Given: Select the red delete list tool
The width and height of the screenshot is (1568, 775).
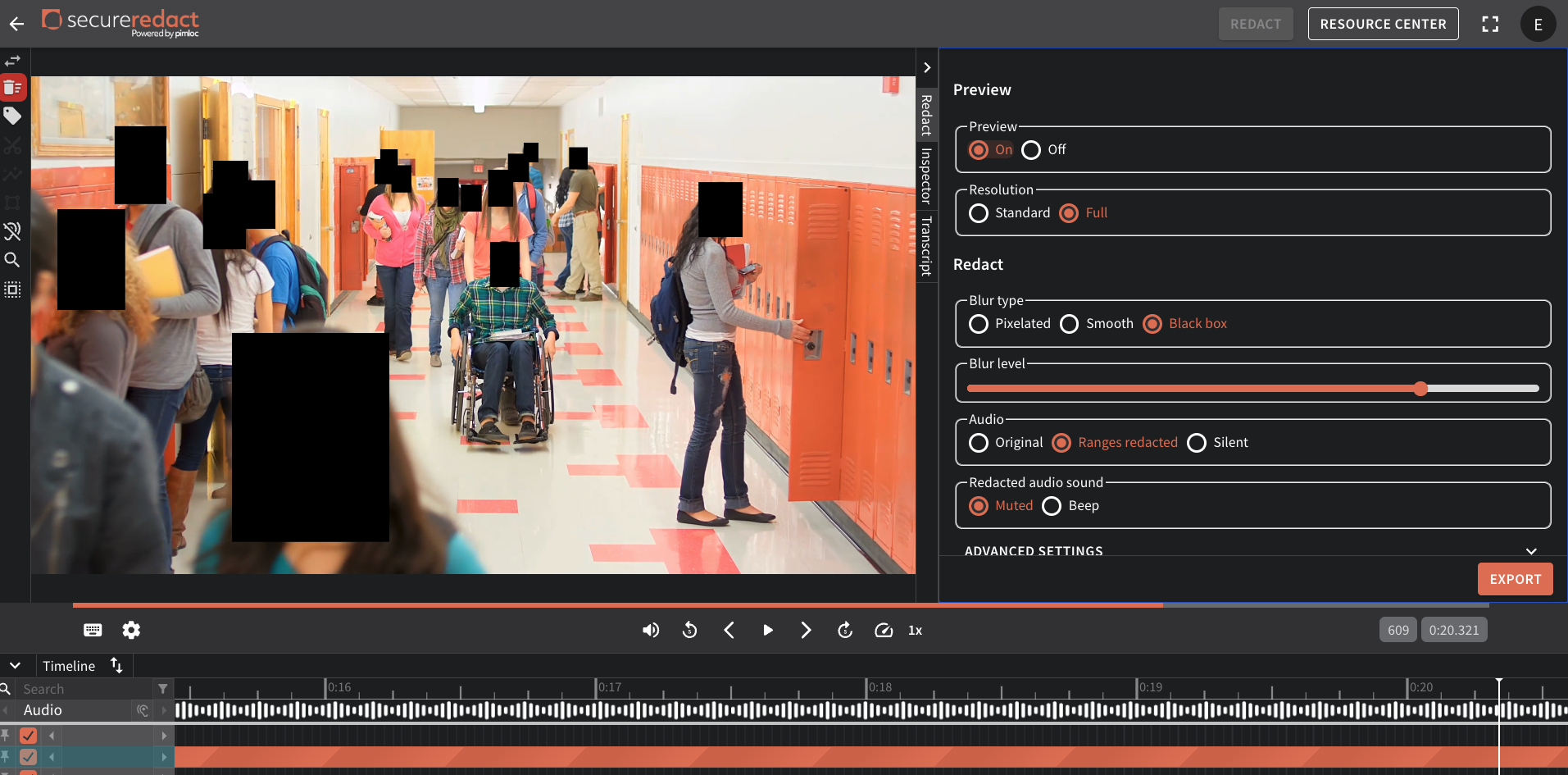Looking at the screenshot, I should tap(13, 88).
